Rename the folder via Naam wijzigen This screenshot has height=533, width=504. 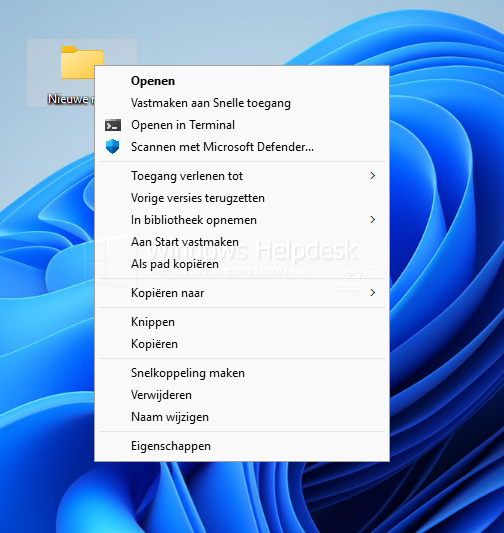(x=242, y=417)
